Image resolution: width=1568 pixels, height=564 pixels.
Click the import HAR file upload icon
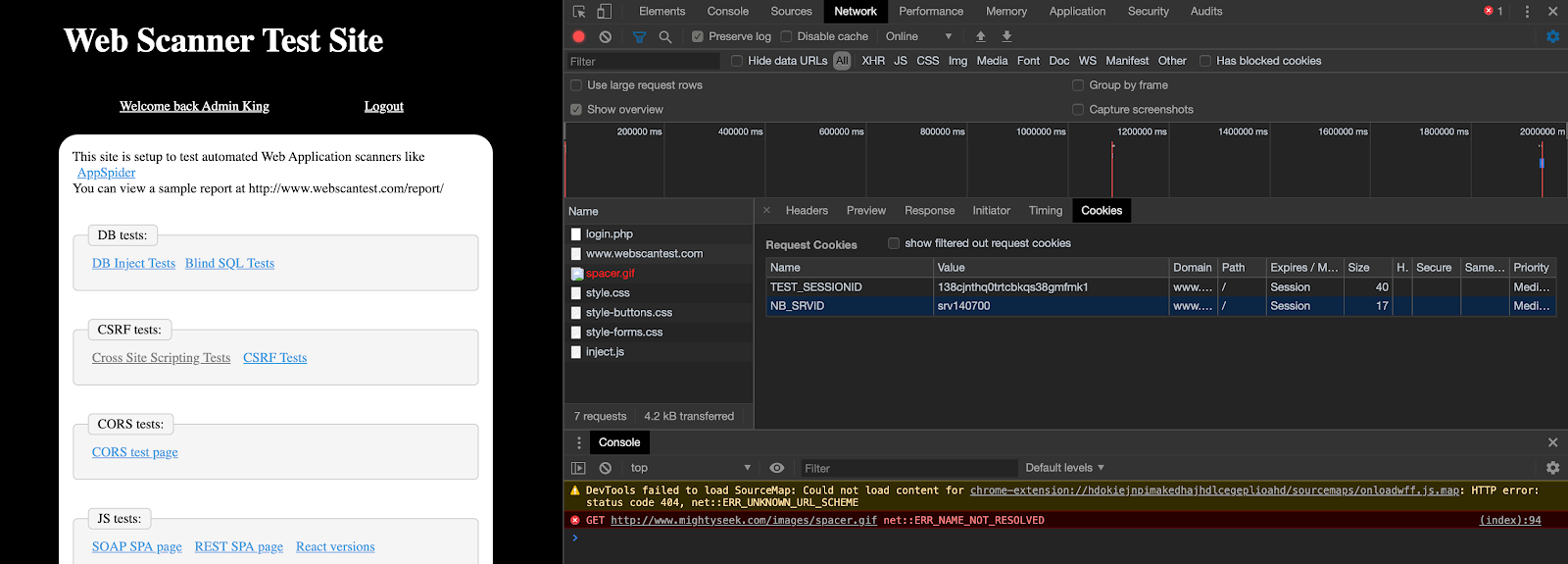pyautogui.click(x=980, y=36)
